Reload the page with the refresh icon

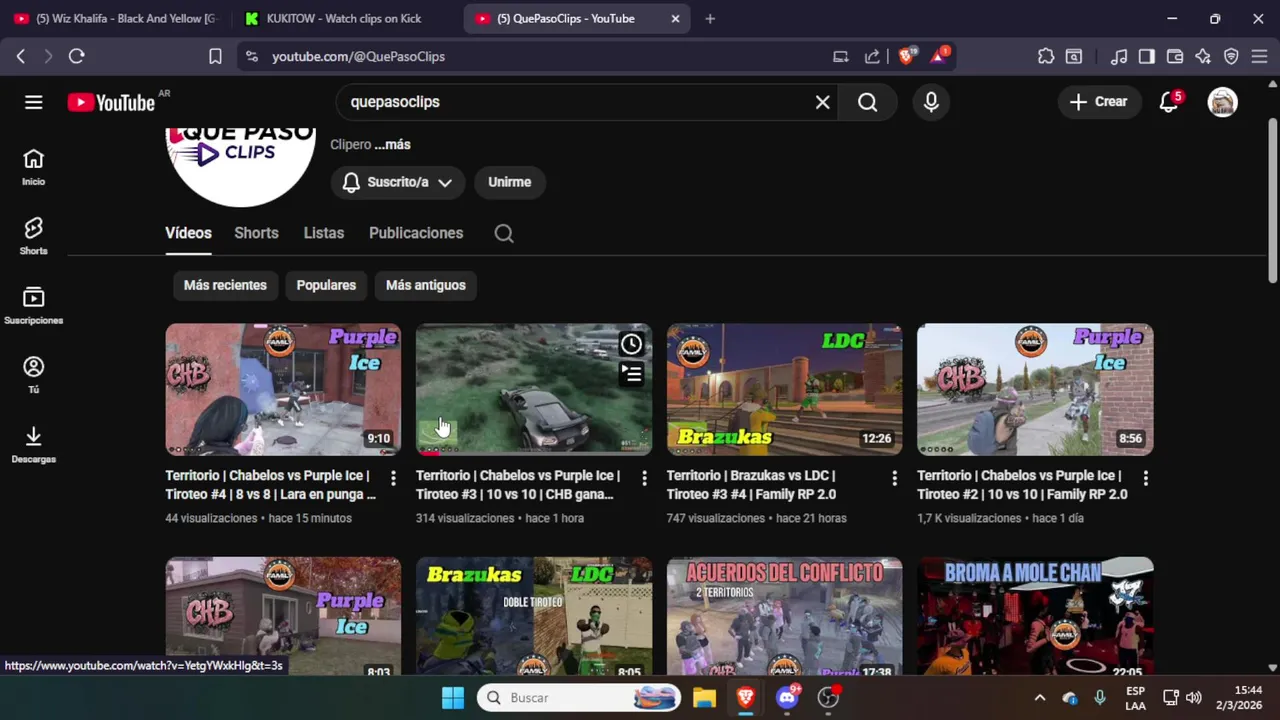pos(76,57)
